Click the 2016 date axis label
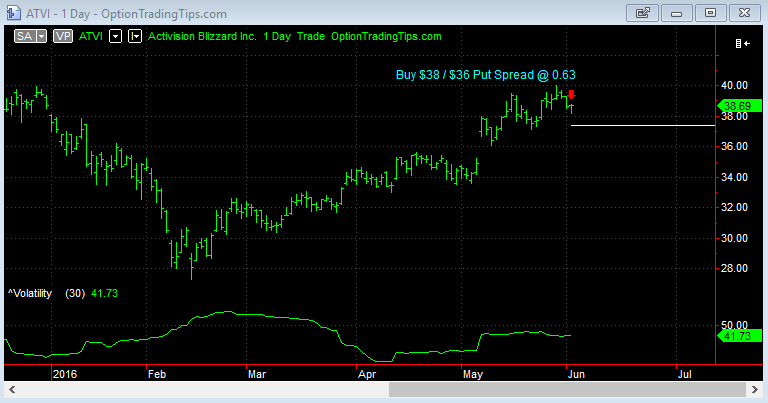 click(65, 375)
